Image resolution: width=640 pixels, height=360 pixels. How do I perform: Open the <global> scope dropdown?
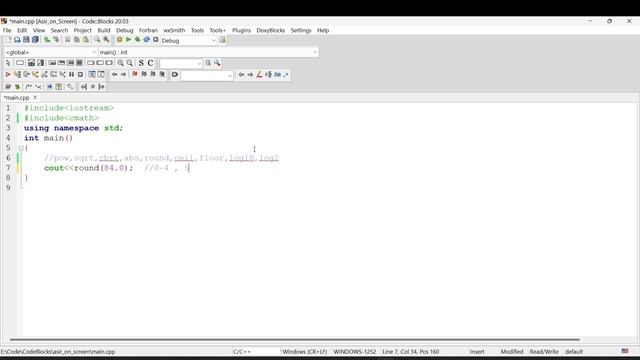click(51, 52)
